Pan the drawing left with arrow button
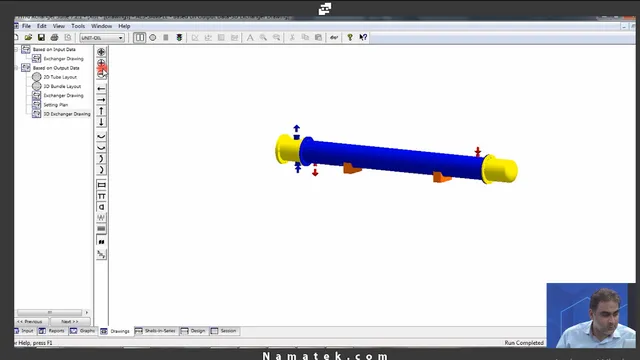640x360 pixels. pos(101,89)
